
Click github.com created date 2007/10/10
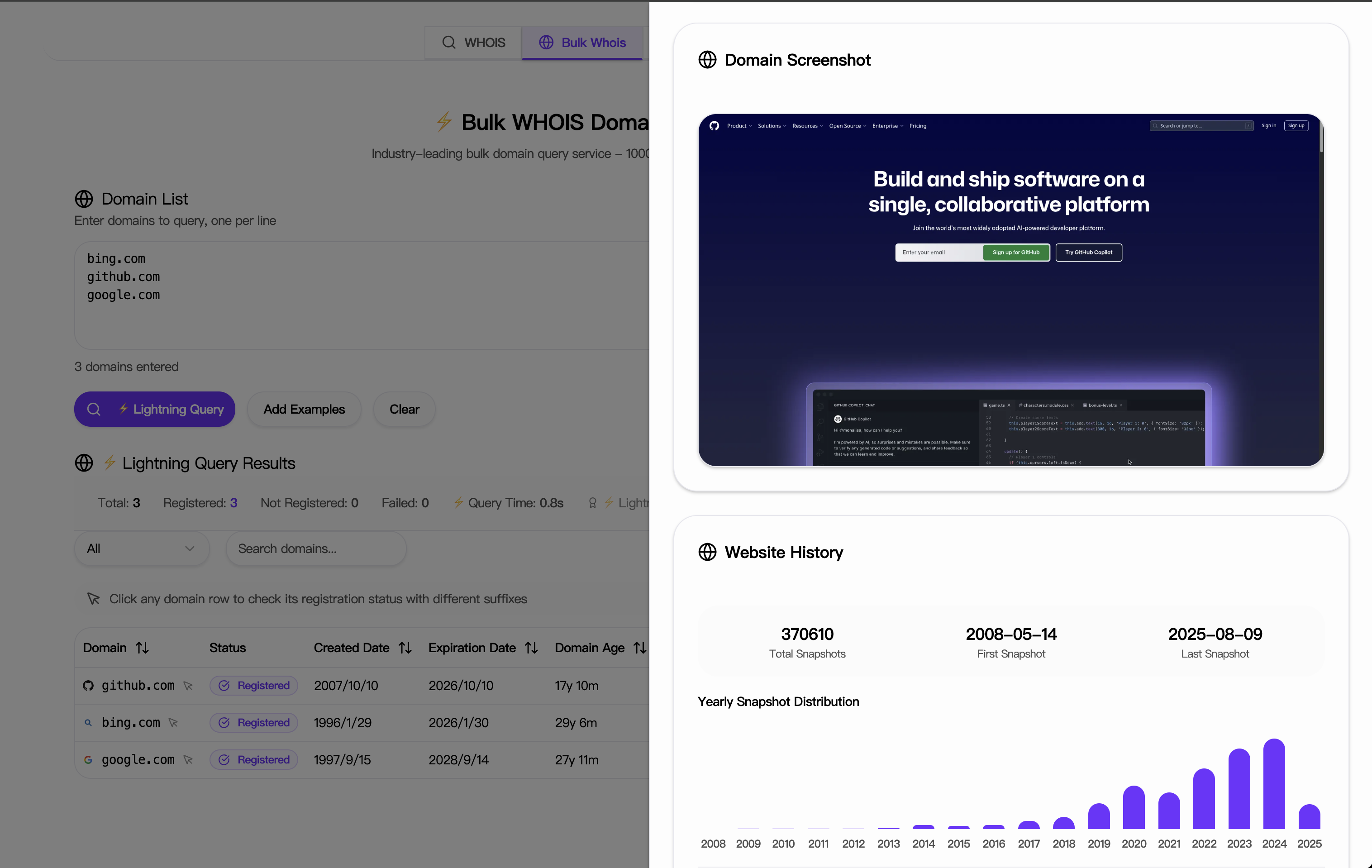click(346, 686)
